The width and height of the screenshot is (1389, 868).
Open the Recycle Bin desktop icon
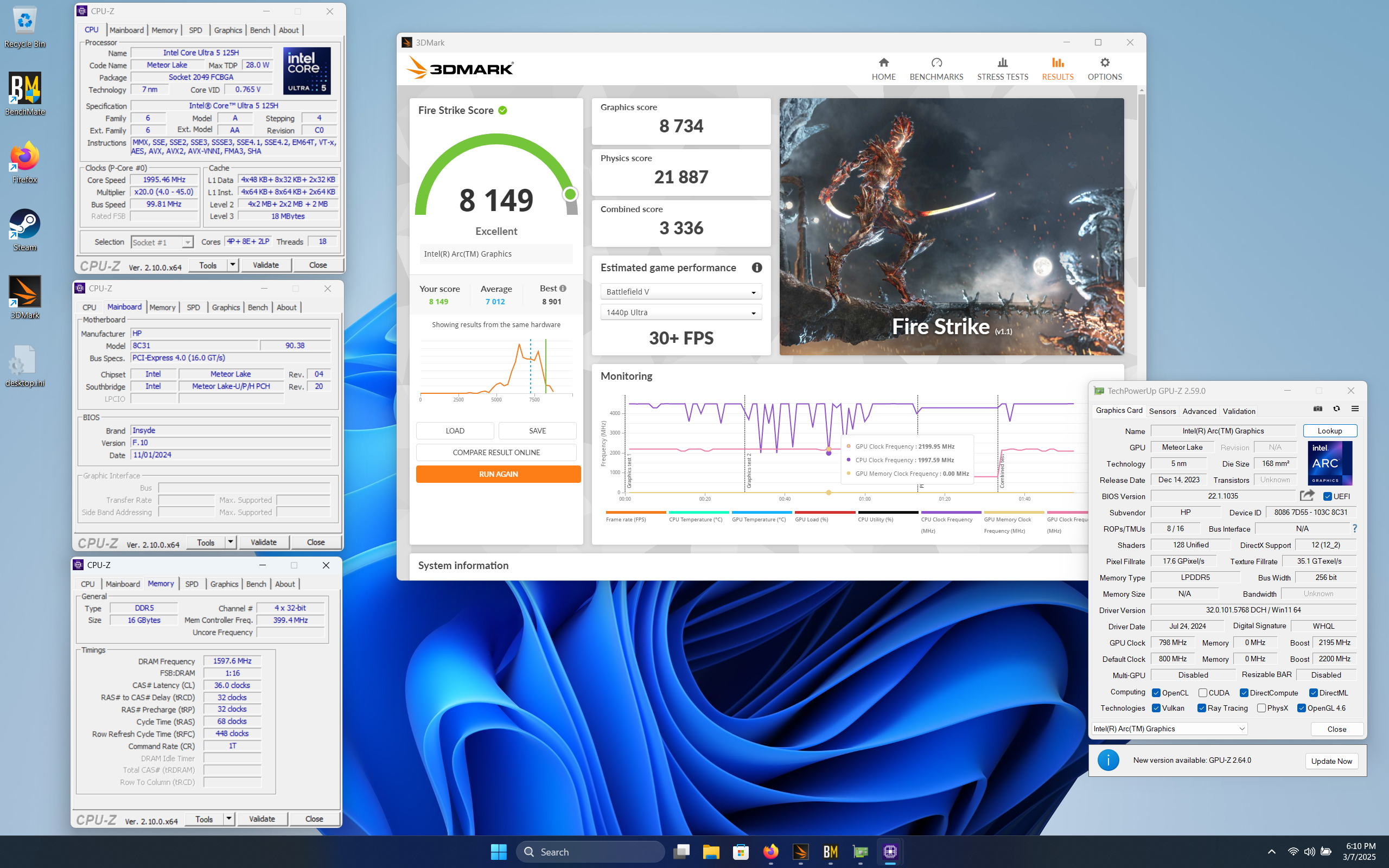click(24, 27)
